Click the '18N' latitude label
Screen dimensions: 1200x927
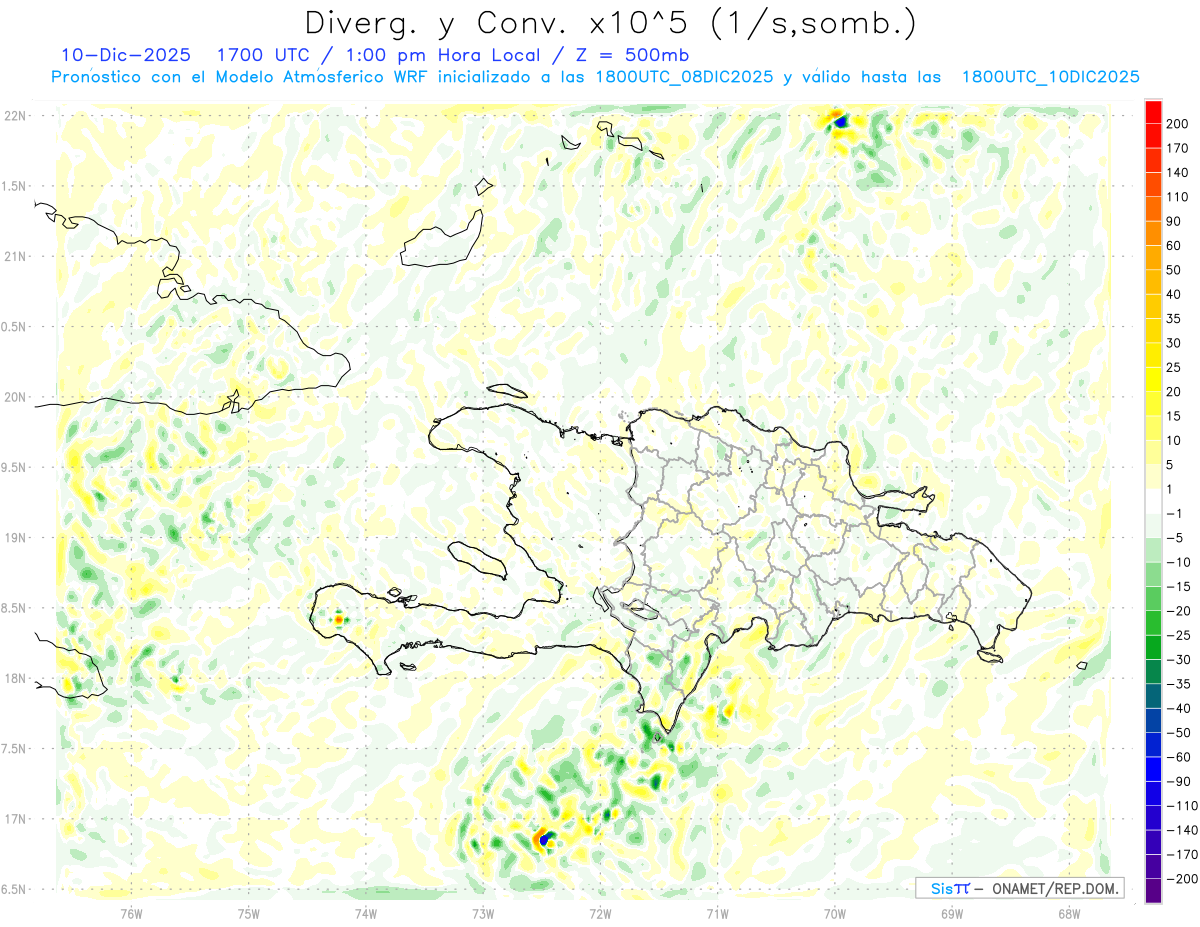[x=14, y=678]
